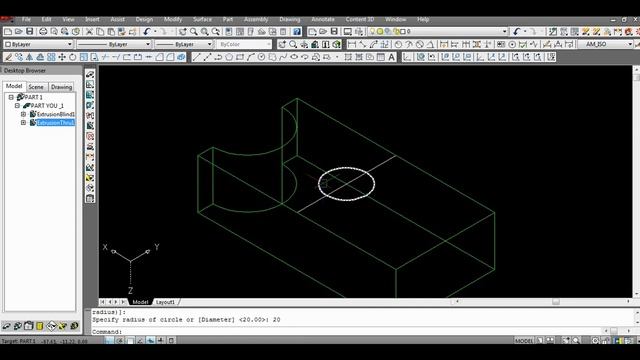
Task: Select the Explode tool
Action: tap(181, 57)
